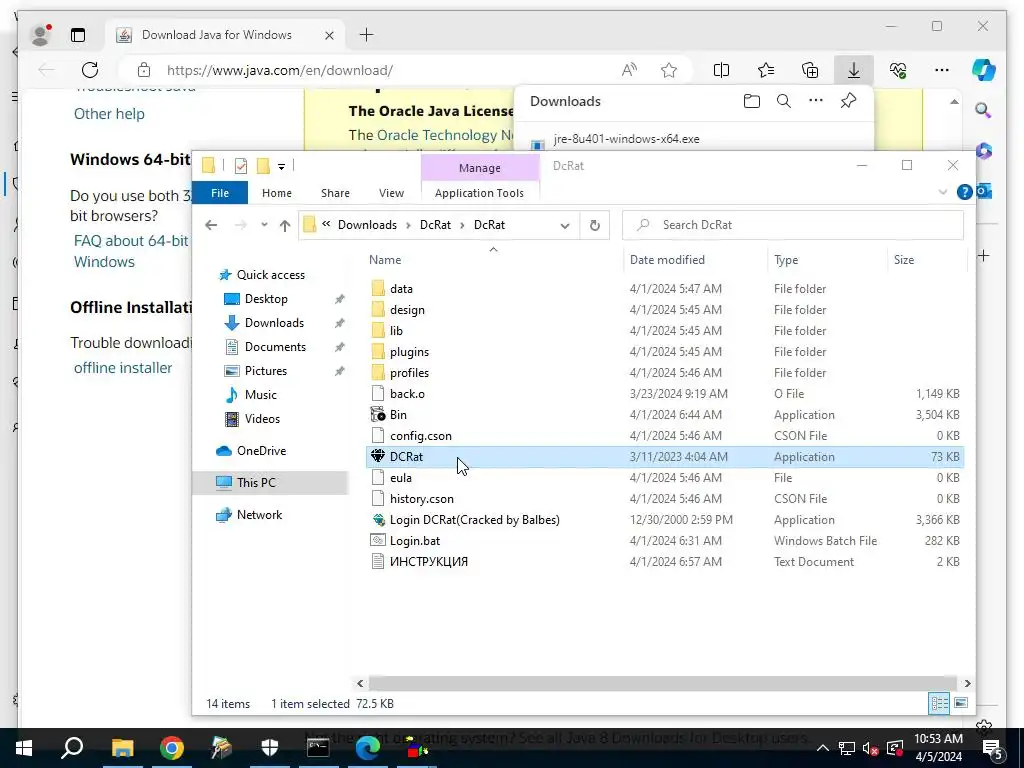Viewport: 1024px width, 768px height.
Task: Select the Bin application file
Action: coord(398,415)
